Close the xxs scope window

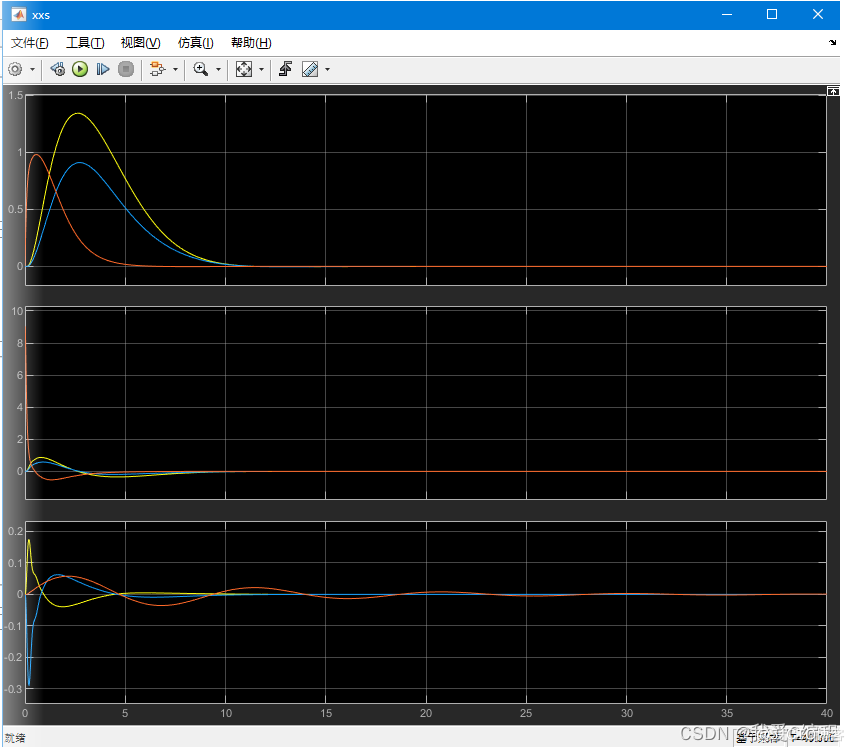(x=818, y=15)
